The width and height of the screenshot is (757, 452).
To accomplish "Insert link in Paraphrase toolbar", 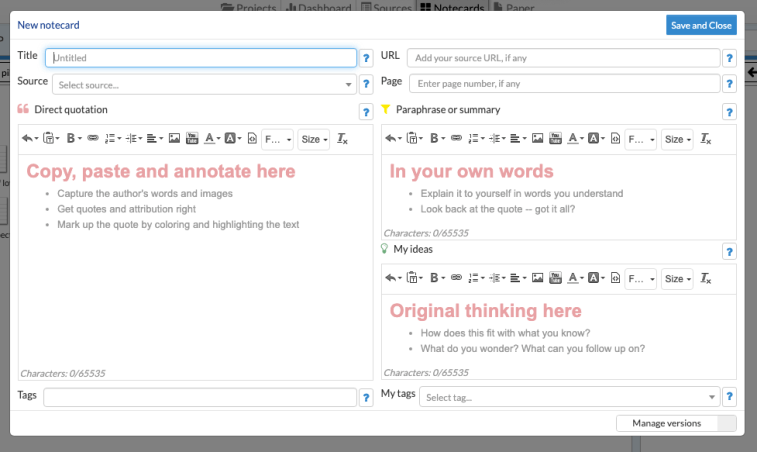I will click(x=456, y=139).
